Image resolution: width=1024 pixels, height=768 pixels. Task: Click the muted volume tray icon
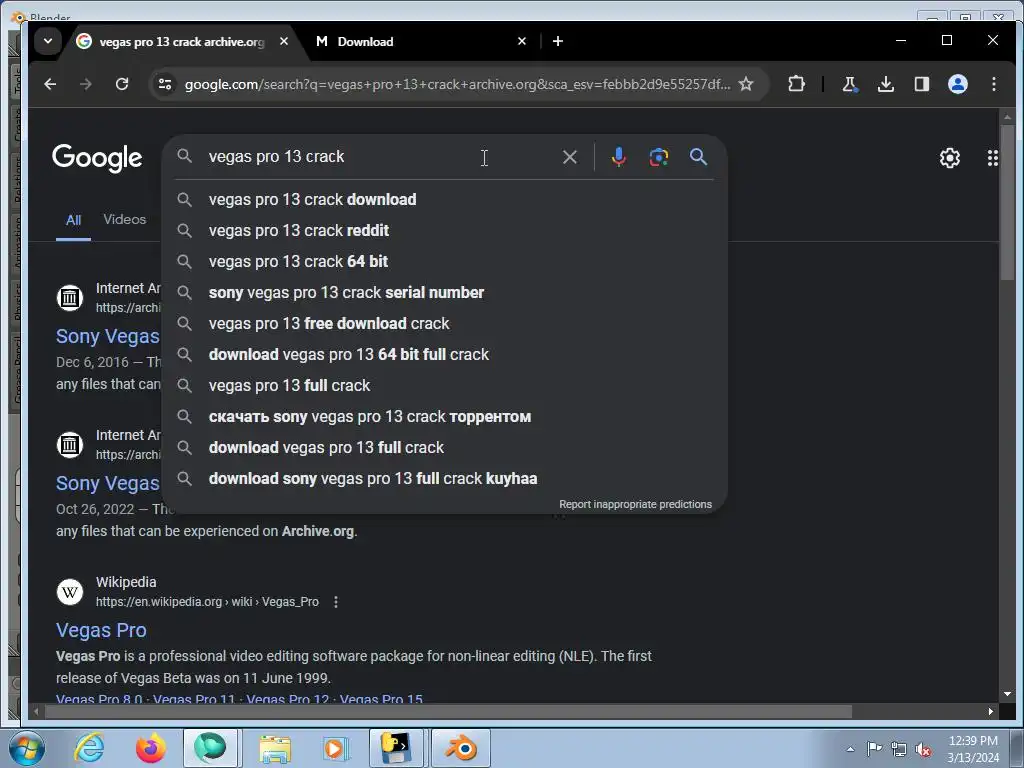tap(923, 750)
